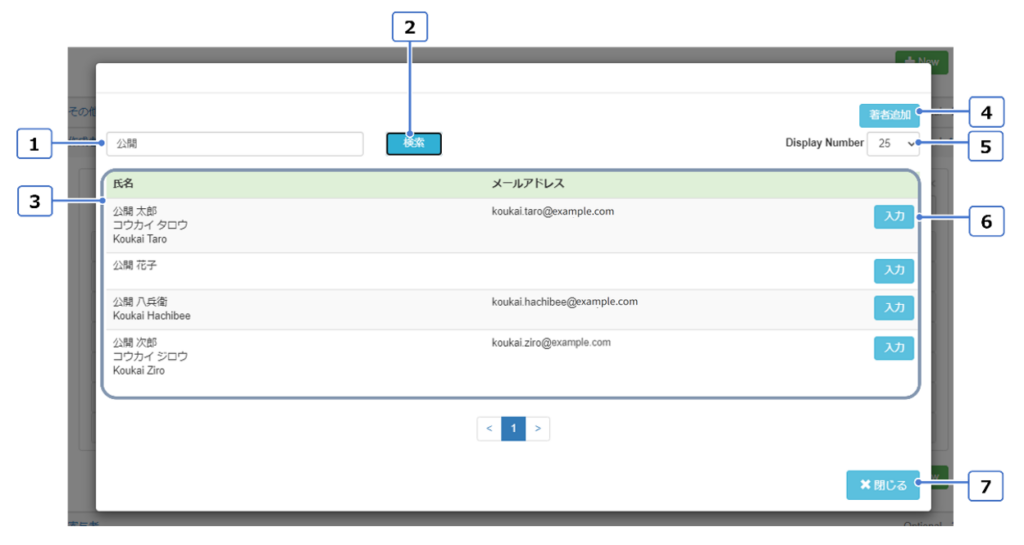Go to previous page with left chevron
1024x545 pixels.
(x=489, y=429)
